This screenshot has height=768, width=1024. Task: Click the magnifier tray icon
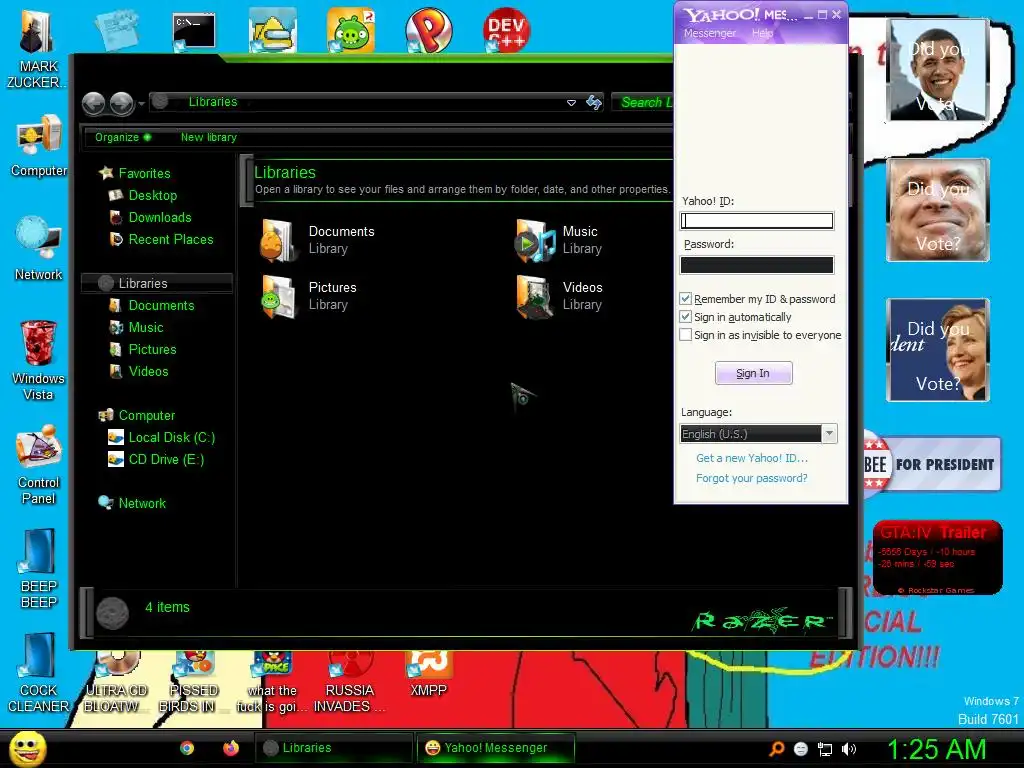click(x=776, y=749)
